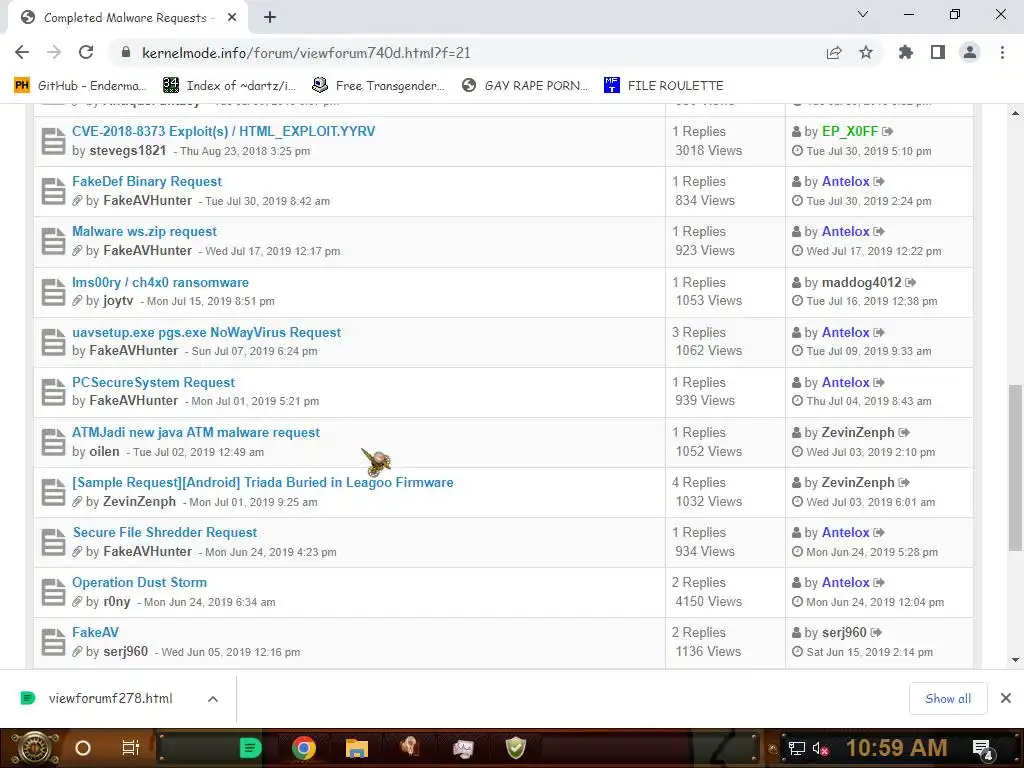Close the Completed Malware Requests tab
This screenshot has width=1024, height=768.
click(232, 18)
